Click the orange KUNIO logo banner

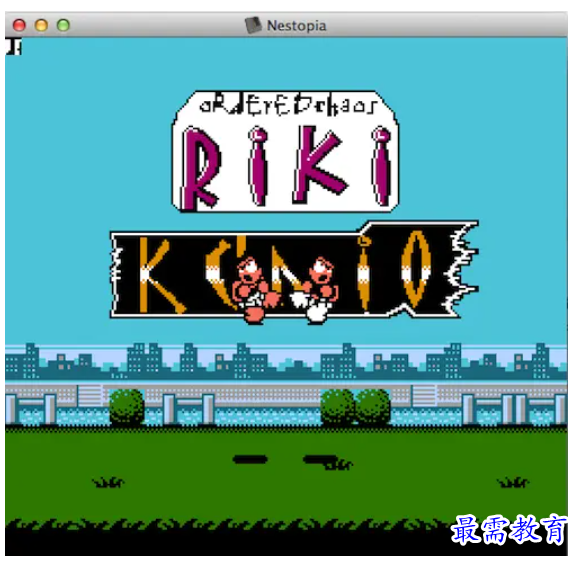(294, 270)
